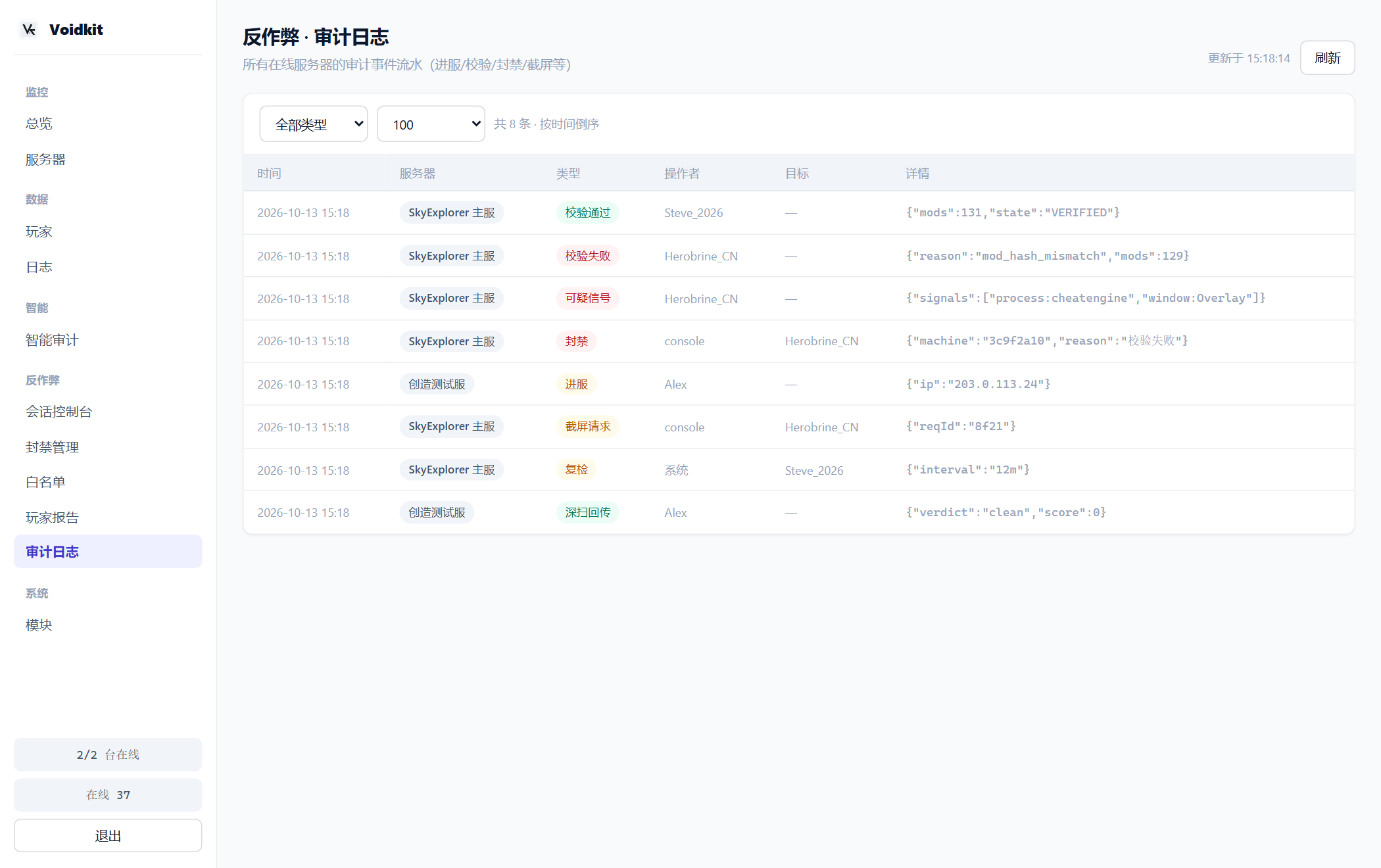Click the 可疑信号 type tag
This screenshot has width=1381, height=868.
click(588, 298)
